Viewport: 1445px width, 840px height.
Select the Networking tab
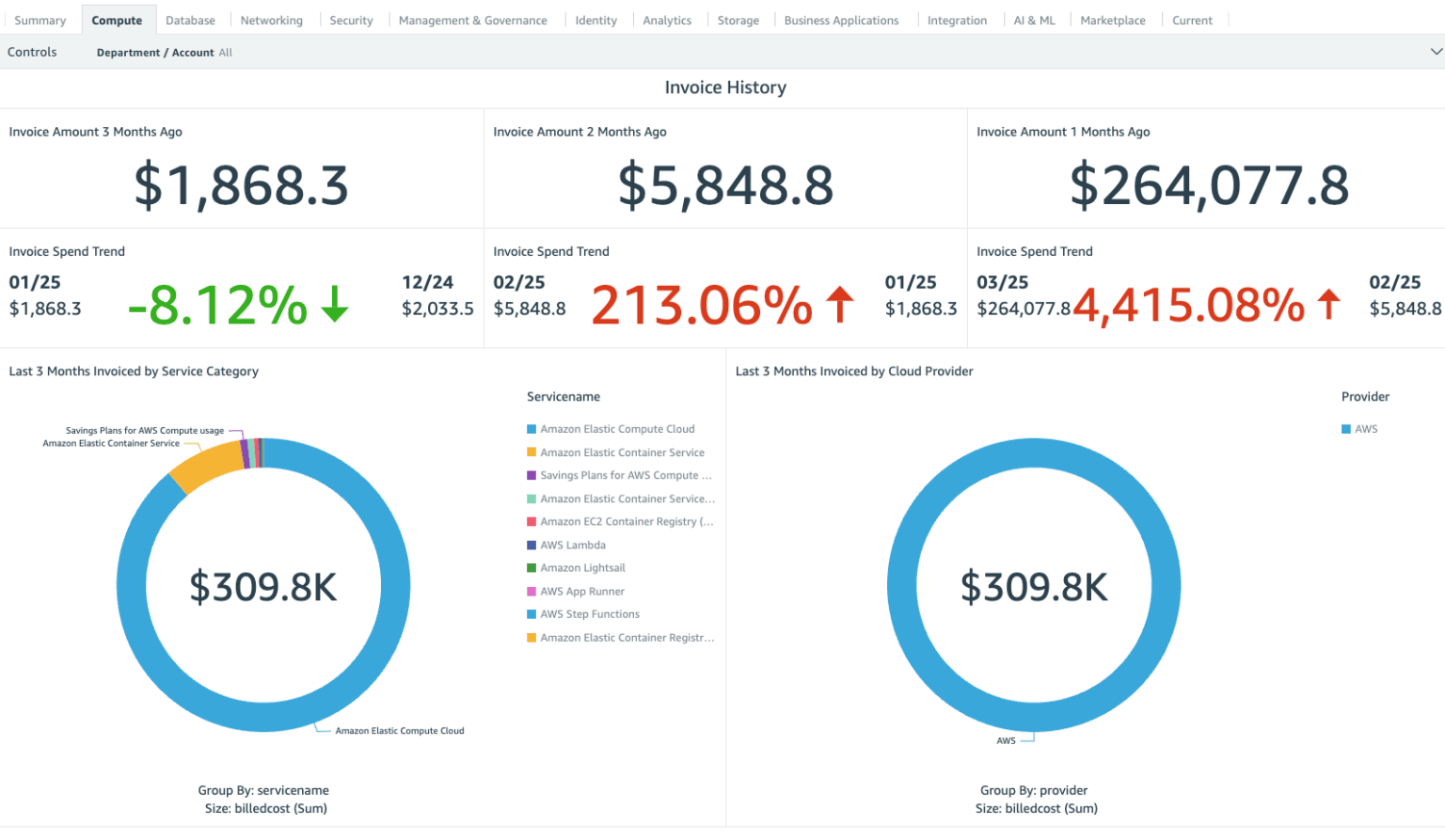(x=271, y=19)
